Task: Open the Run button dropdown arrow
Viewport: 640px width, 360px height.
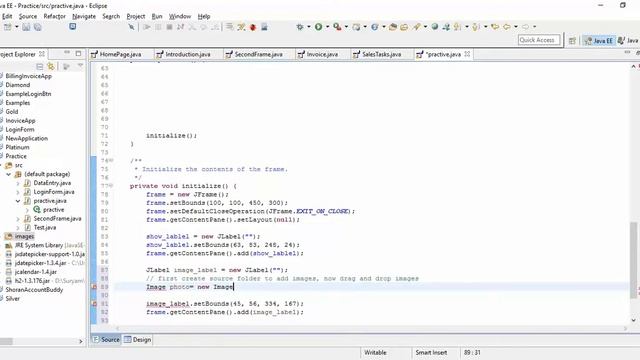Action: (x=327, y=27)
